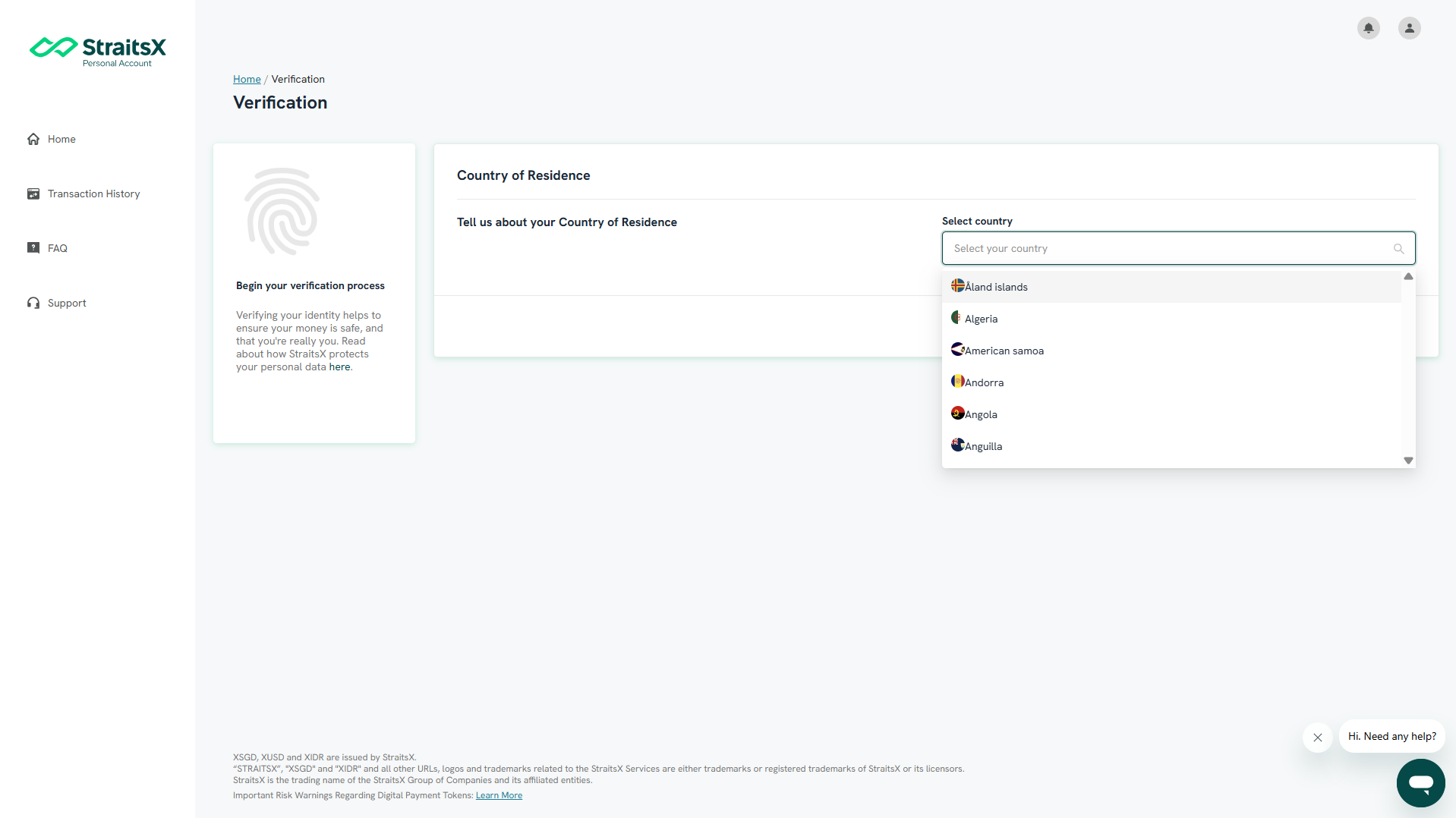Click the Transaction History icon
Image resolution: width=1456 pixels, height=818 pixels.
pos(33,193)
